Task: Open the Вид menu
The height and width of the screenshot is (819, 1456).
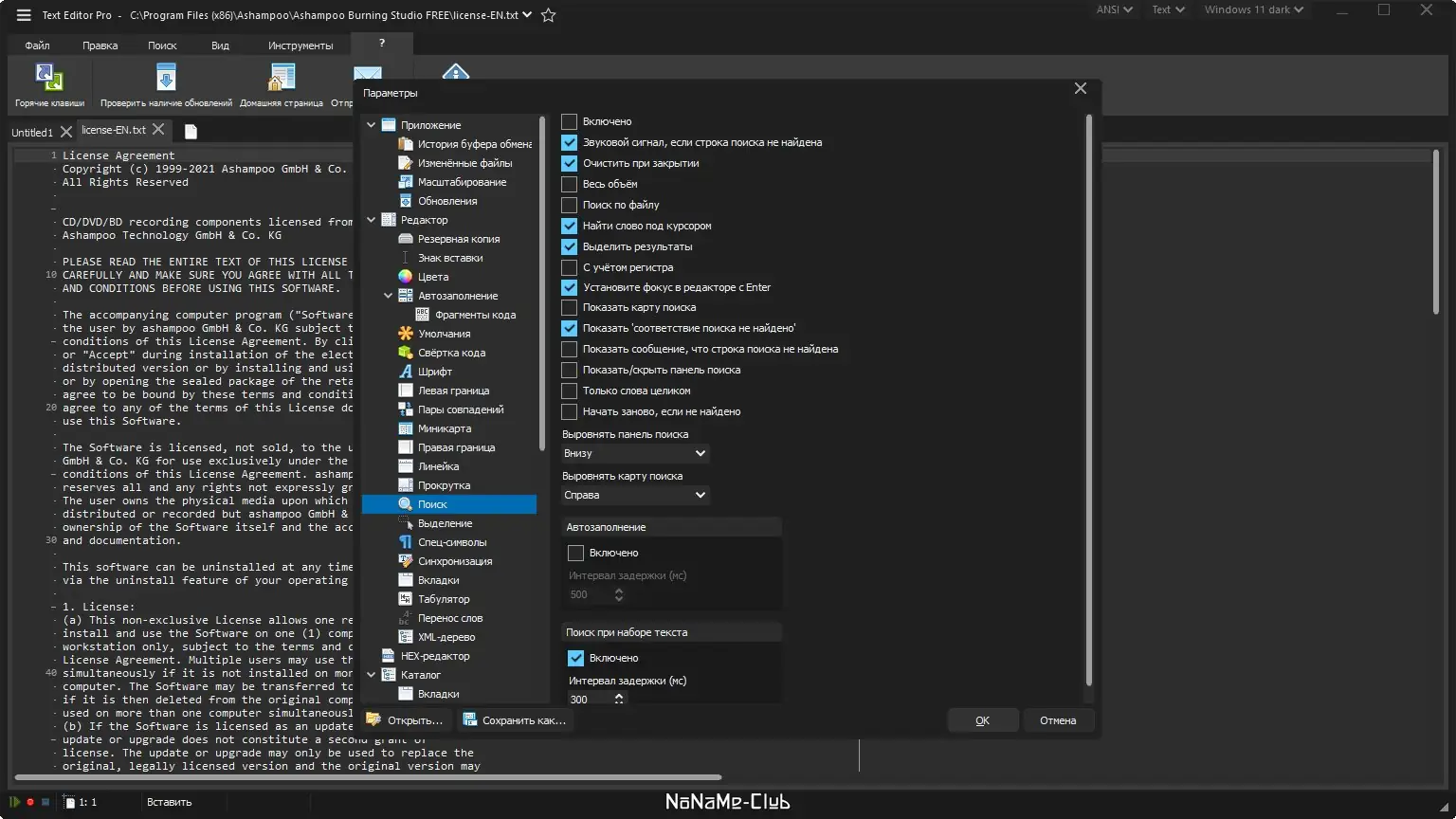Action: 220,45
